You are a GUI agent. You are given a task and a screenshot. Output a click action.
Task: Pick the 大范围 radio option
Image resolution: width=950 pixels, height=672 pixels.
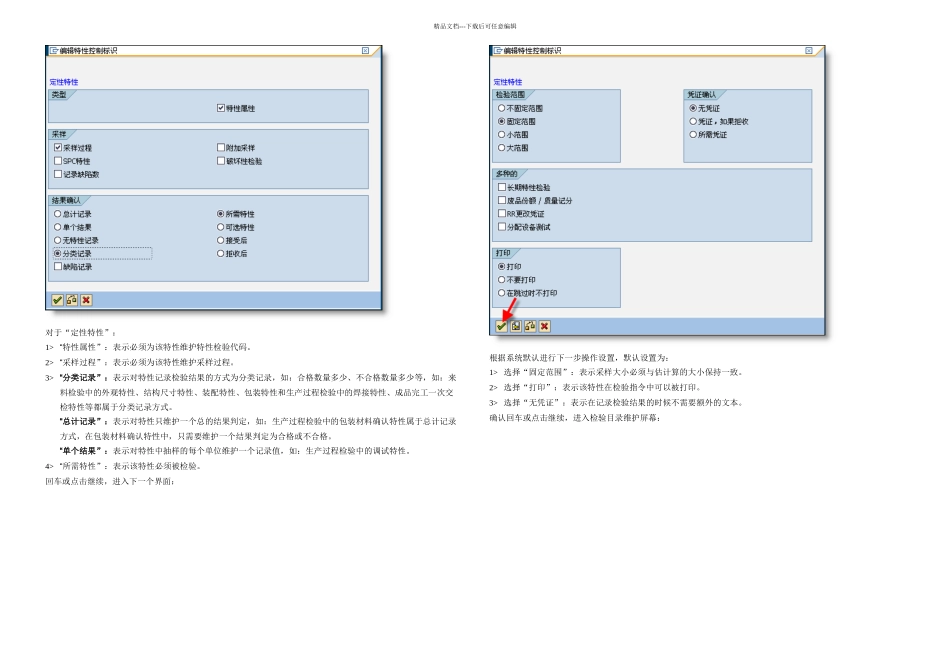[502, 147]
